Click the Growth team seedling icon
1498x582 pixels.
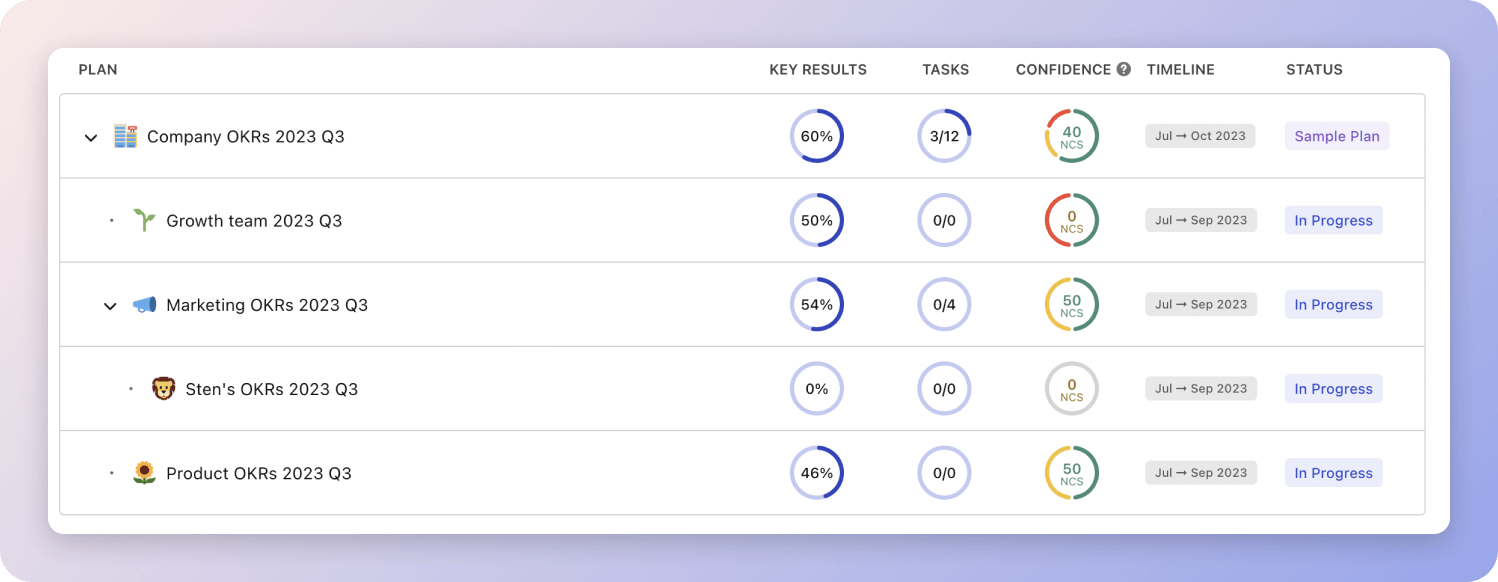point(144,221)
